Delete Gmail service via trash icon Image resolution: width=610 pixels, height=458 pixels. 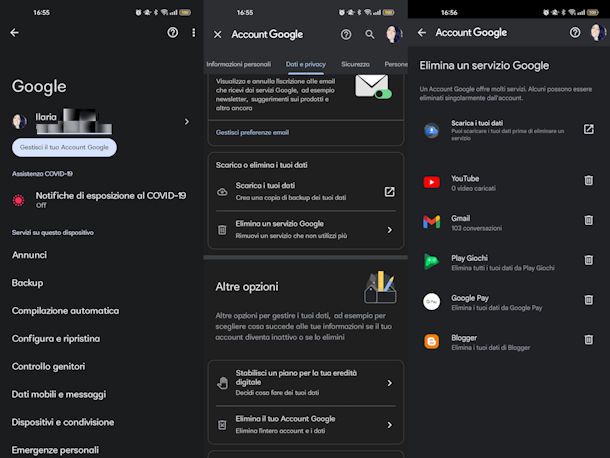[x=589, y=220]
